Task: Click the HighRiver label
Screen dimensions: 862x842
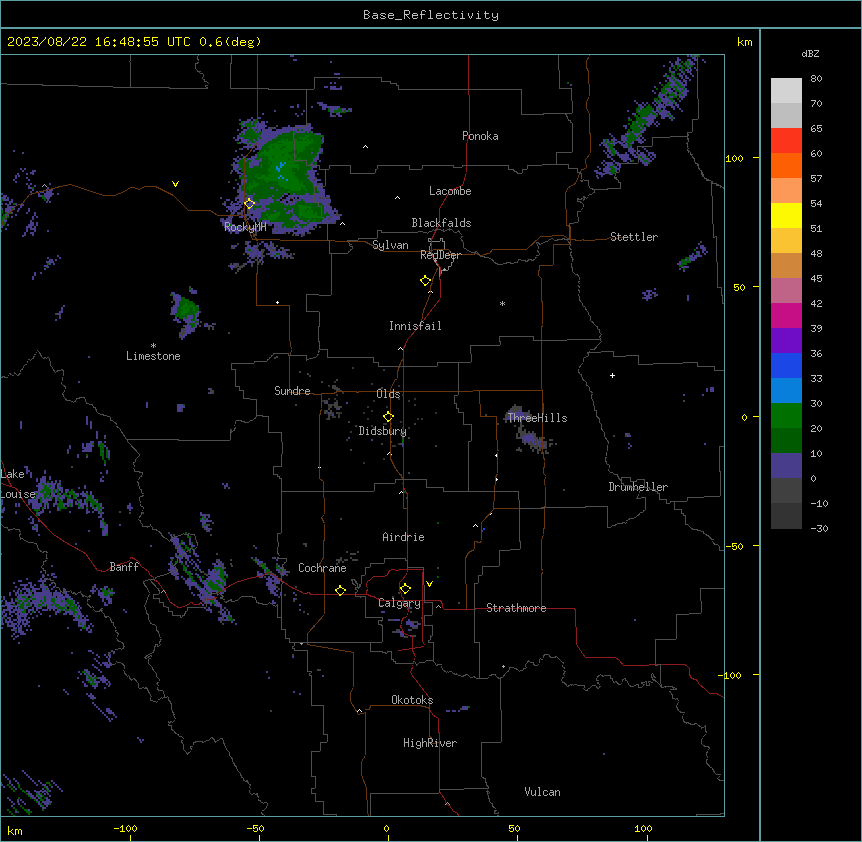Action: [430, 743]
